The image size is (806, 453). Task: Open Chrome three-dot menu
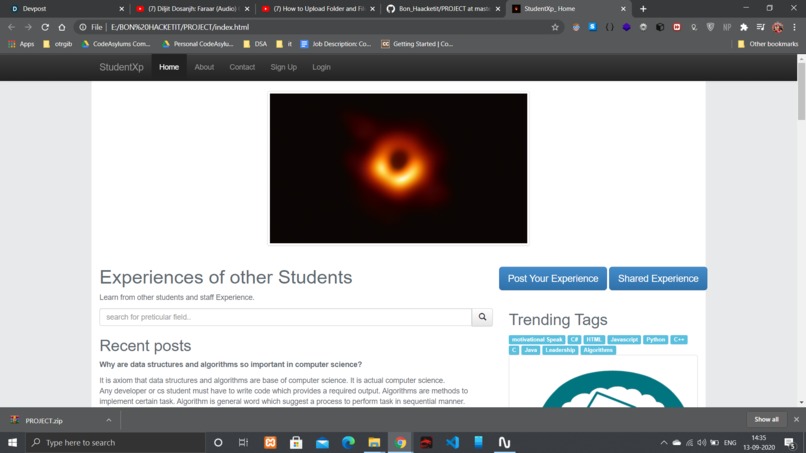point(794,27)
